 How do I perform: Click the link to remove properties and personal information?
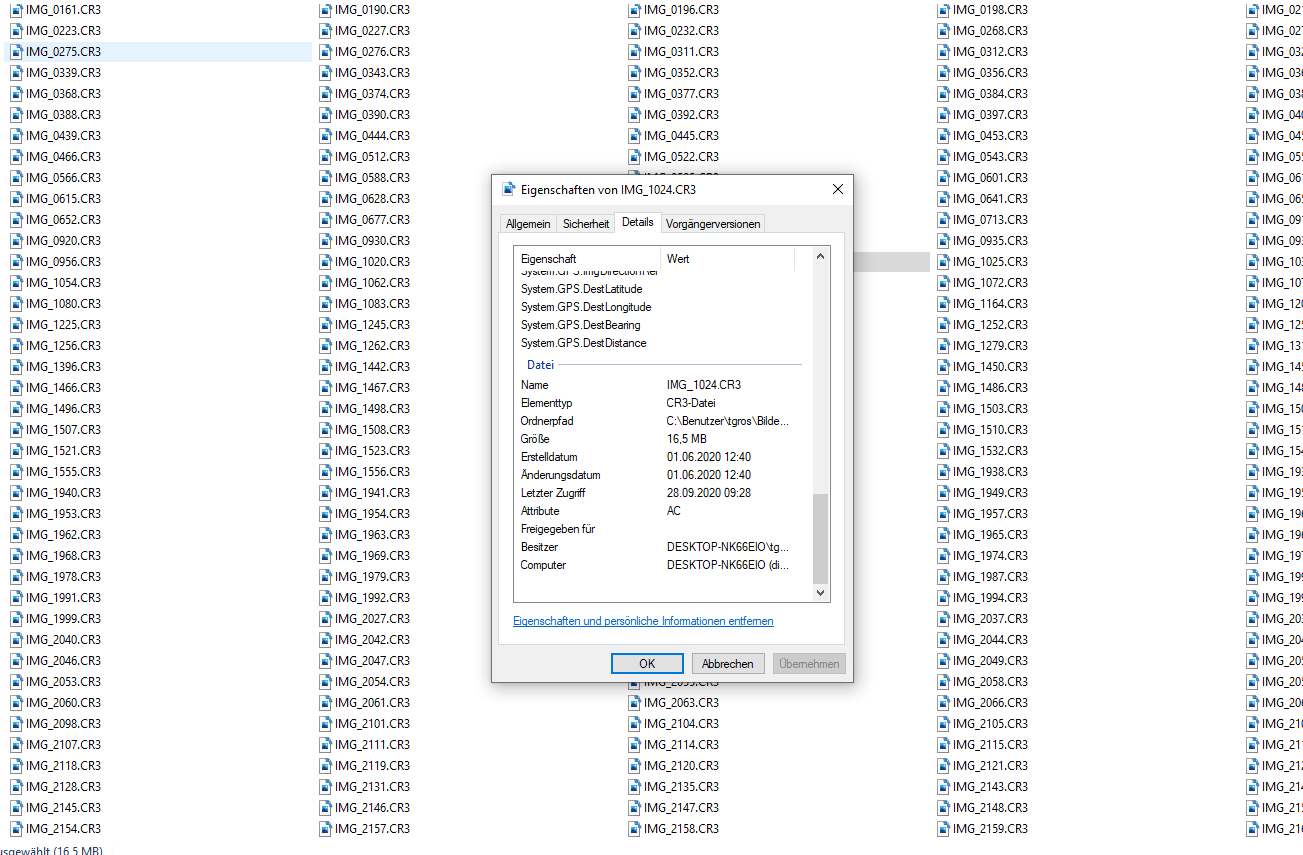pyautogui.click(x=643, y=621)
